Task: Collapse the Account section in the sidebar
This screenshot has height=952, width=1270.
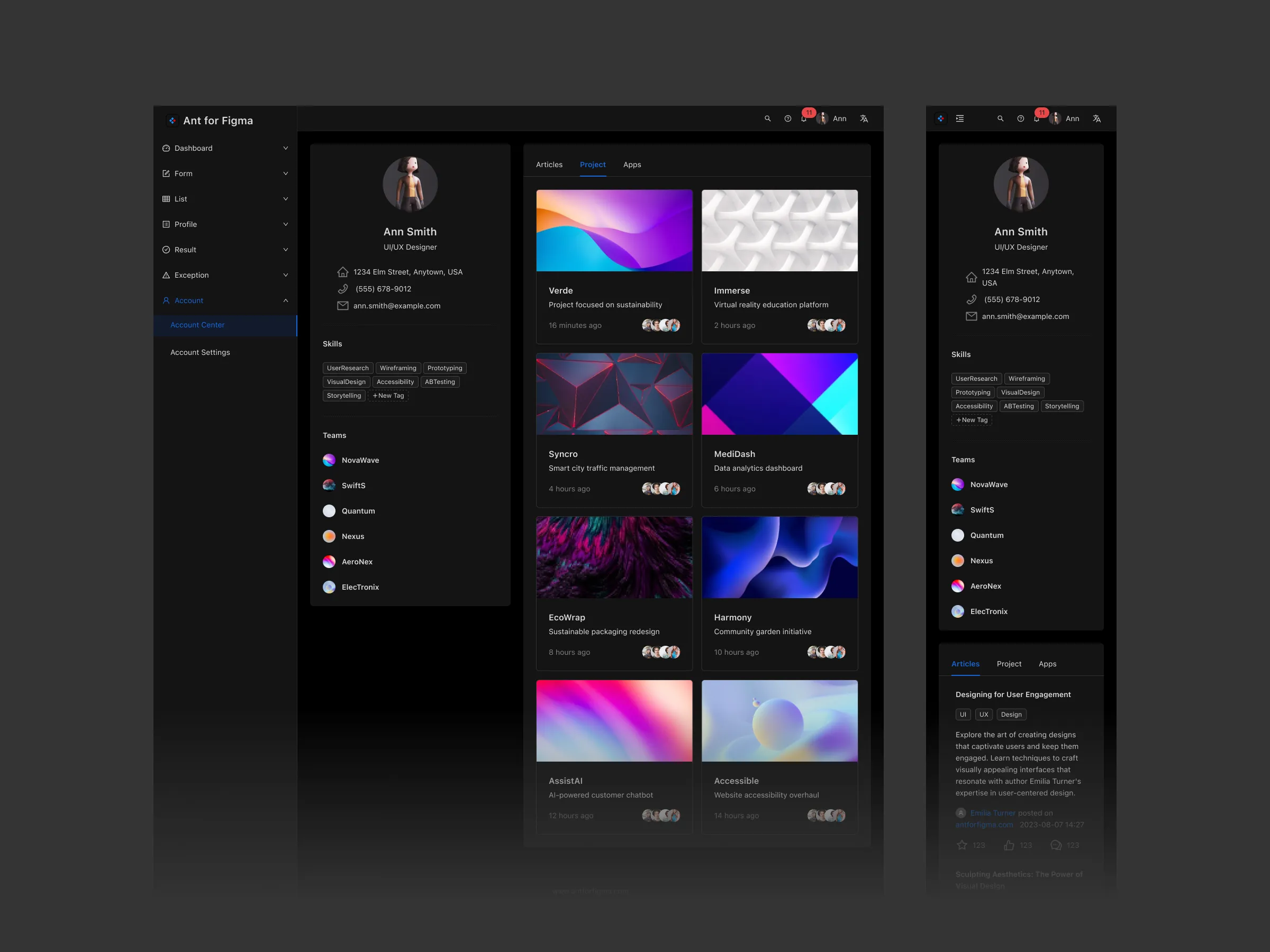Action: pos(285,300)
